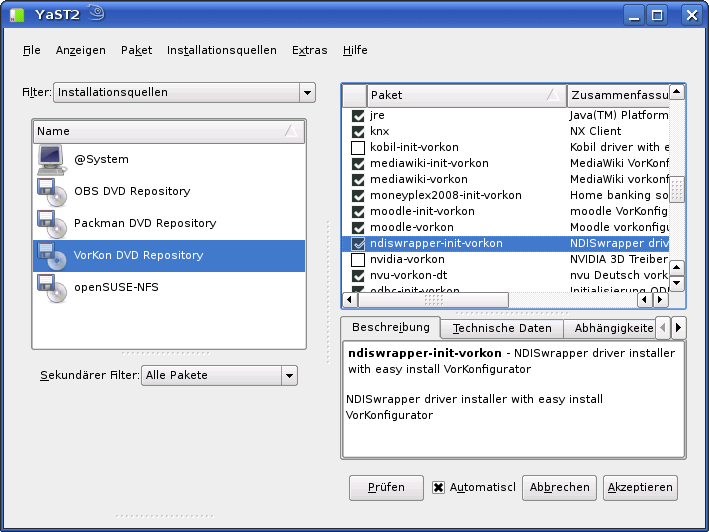The width and height of the screenshot is (709, 532).
Task: Sort packages by Paket column header
Action: tap(466, 95)
